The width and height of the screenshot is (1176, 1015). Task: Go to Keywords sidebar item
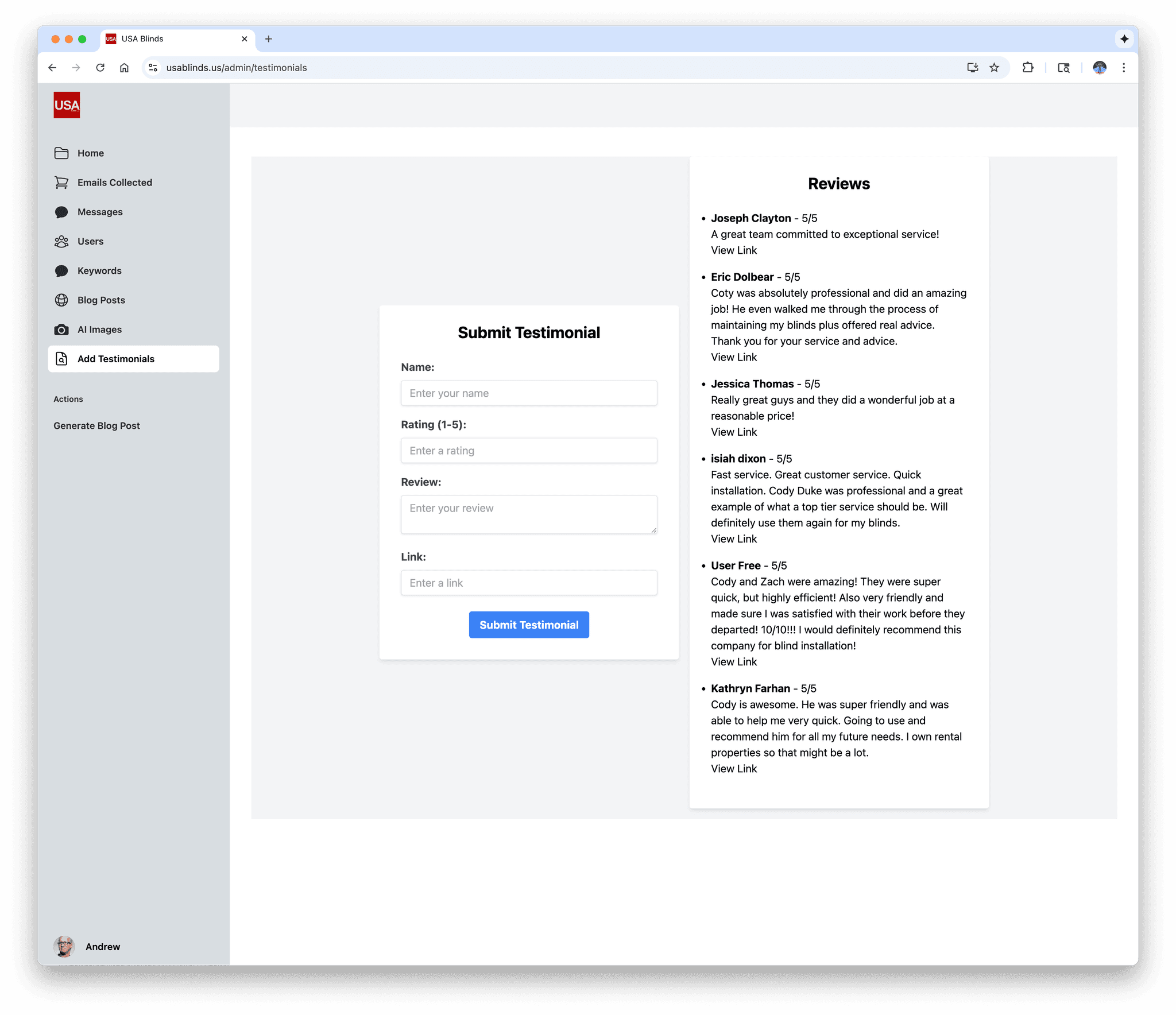pyautogui.click(x=99, y=271)
